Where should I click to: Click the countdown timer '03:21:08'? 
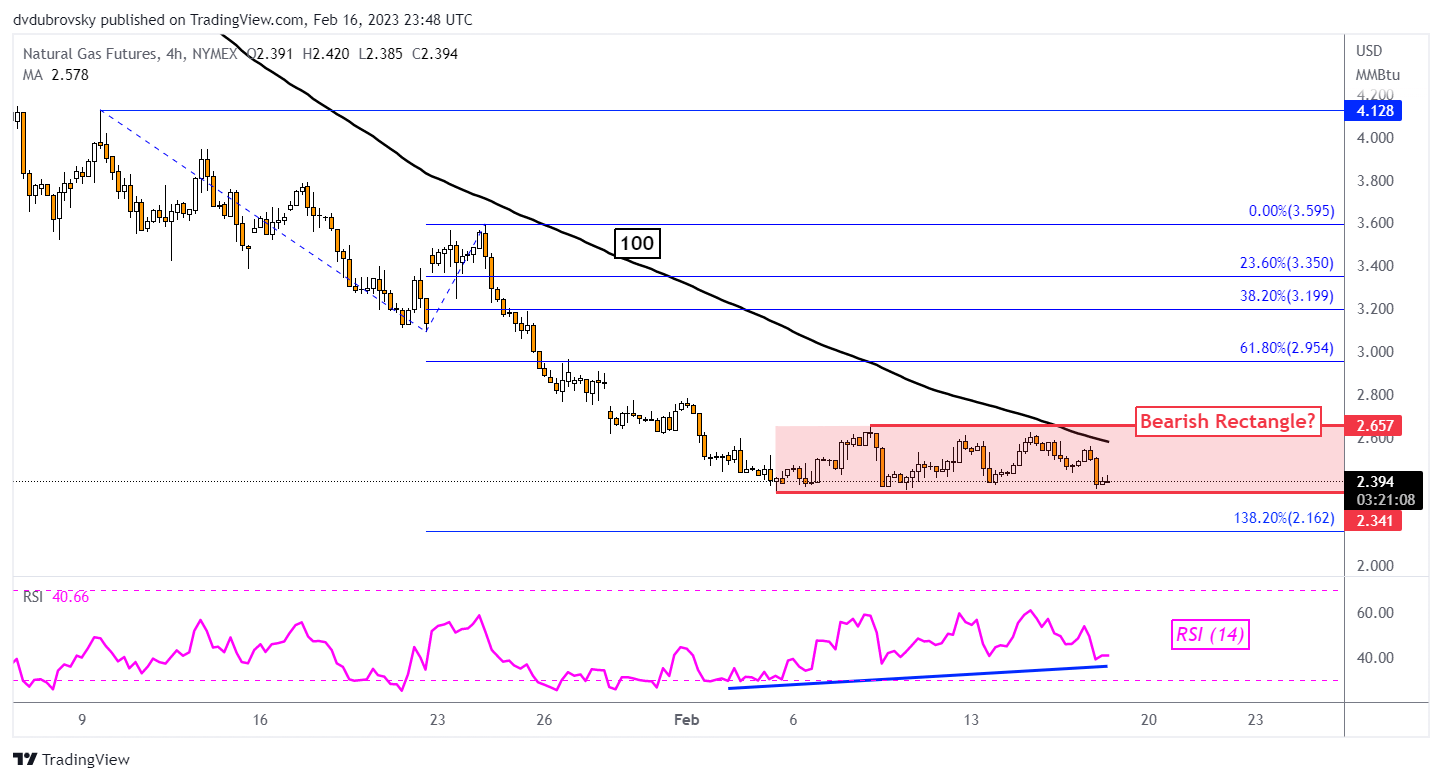click(1385, 498)
